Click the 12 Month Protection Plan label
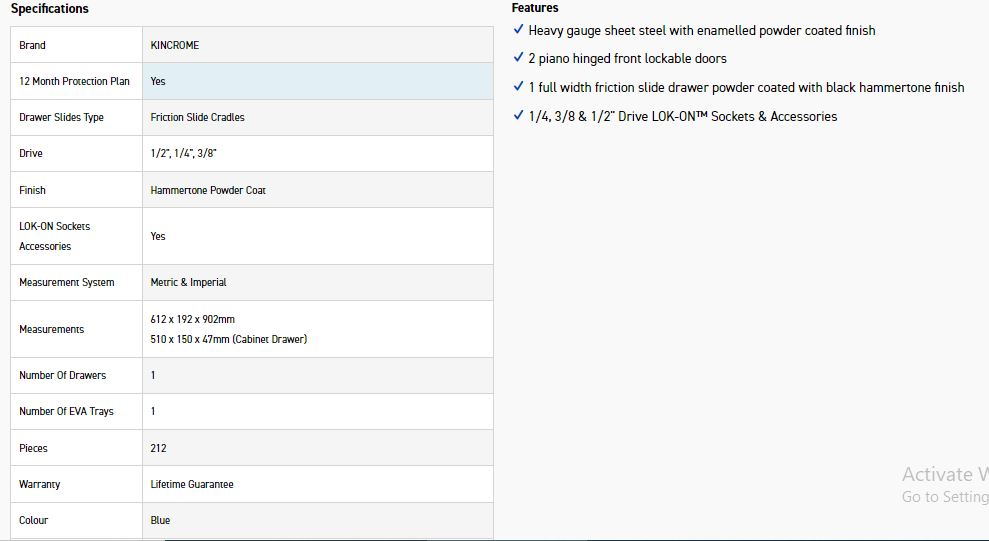Image resolution: width=989 pixels, height=541 pixels. (75, 81)
